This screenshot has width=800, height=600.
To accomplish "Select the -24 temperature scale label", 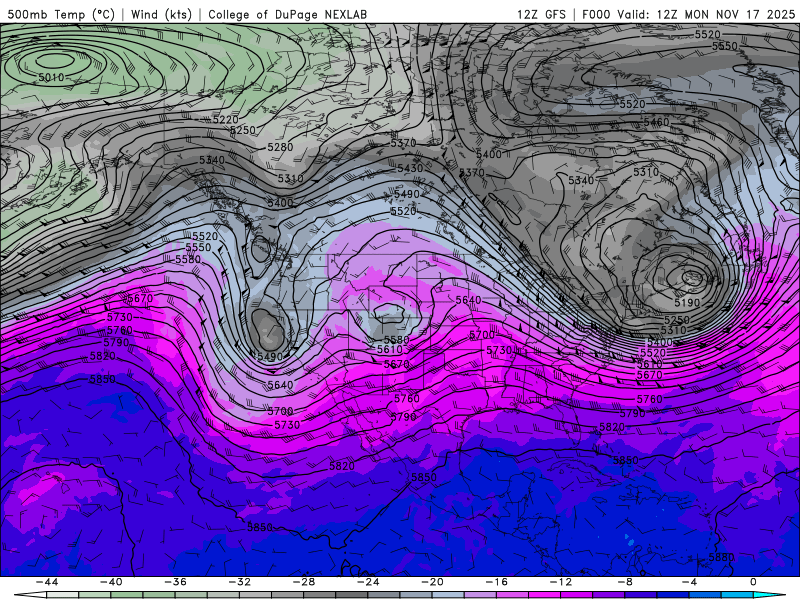I will [368, 582].
